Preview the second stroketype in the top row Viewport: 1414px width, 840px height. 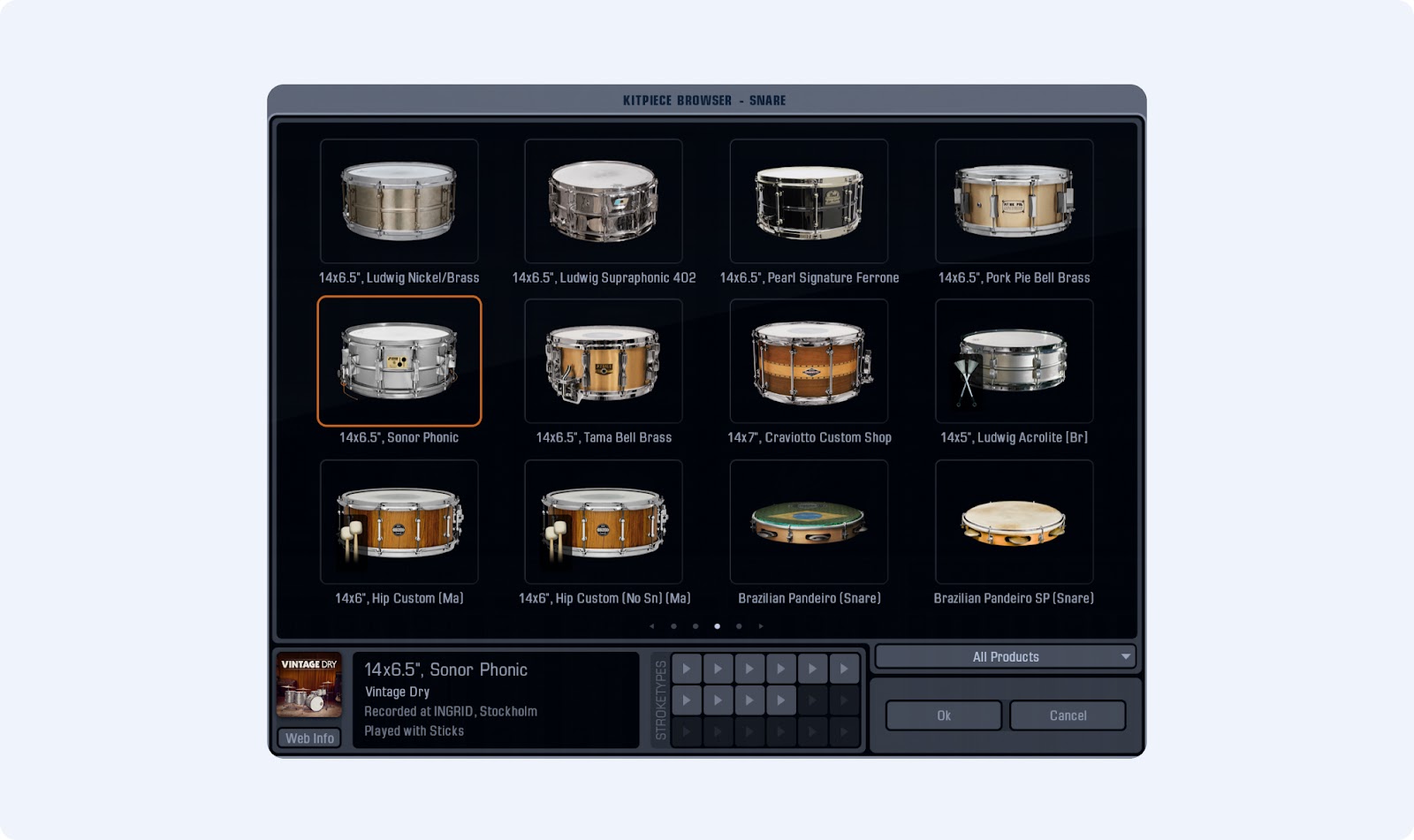(718, 668)
